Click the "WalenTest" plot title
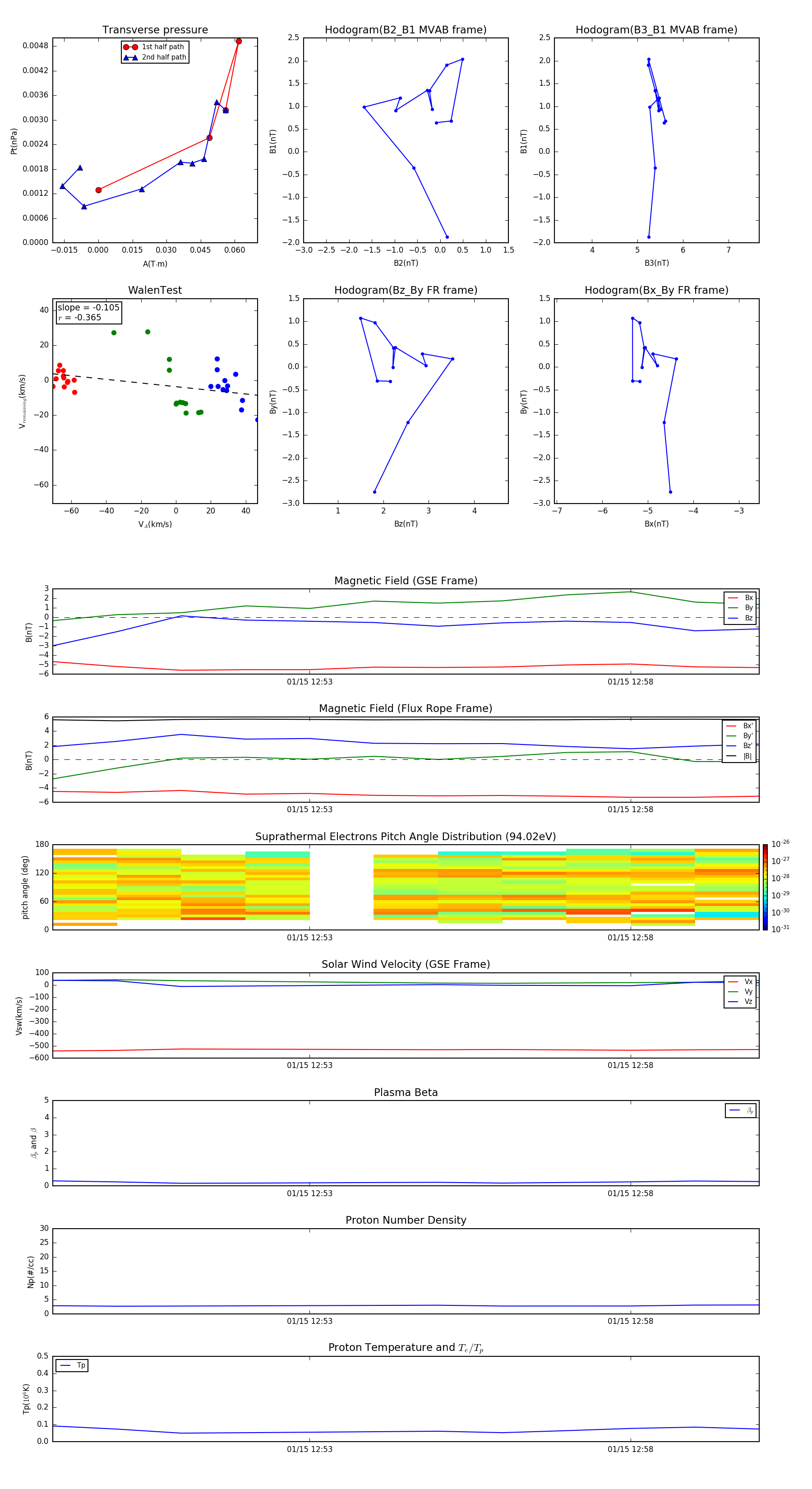This screenshot has height=1489, width=812. [155, 290]
